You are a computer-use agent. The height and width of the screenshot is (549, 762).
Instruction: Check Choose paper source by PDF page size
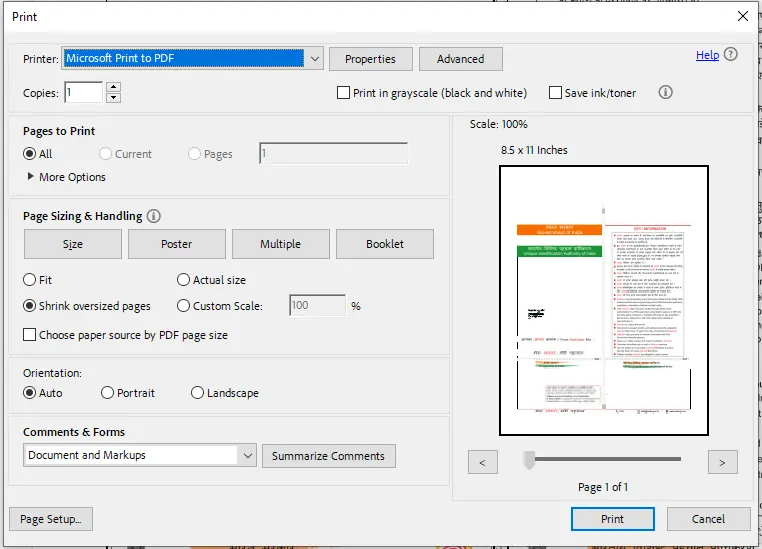pos(30,335)
